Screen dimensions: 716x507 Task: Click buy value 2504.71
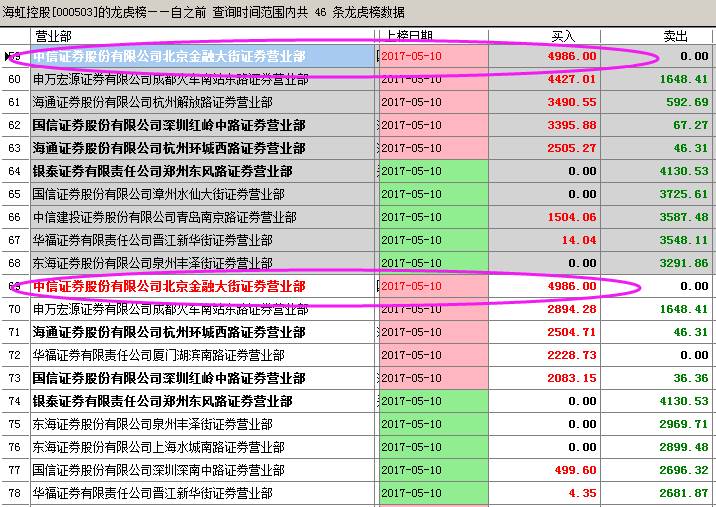(x=572, y=332)
